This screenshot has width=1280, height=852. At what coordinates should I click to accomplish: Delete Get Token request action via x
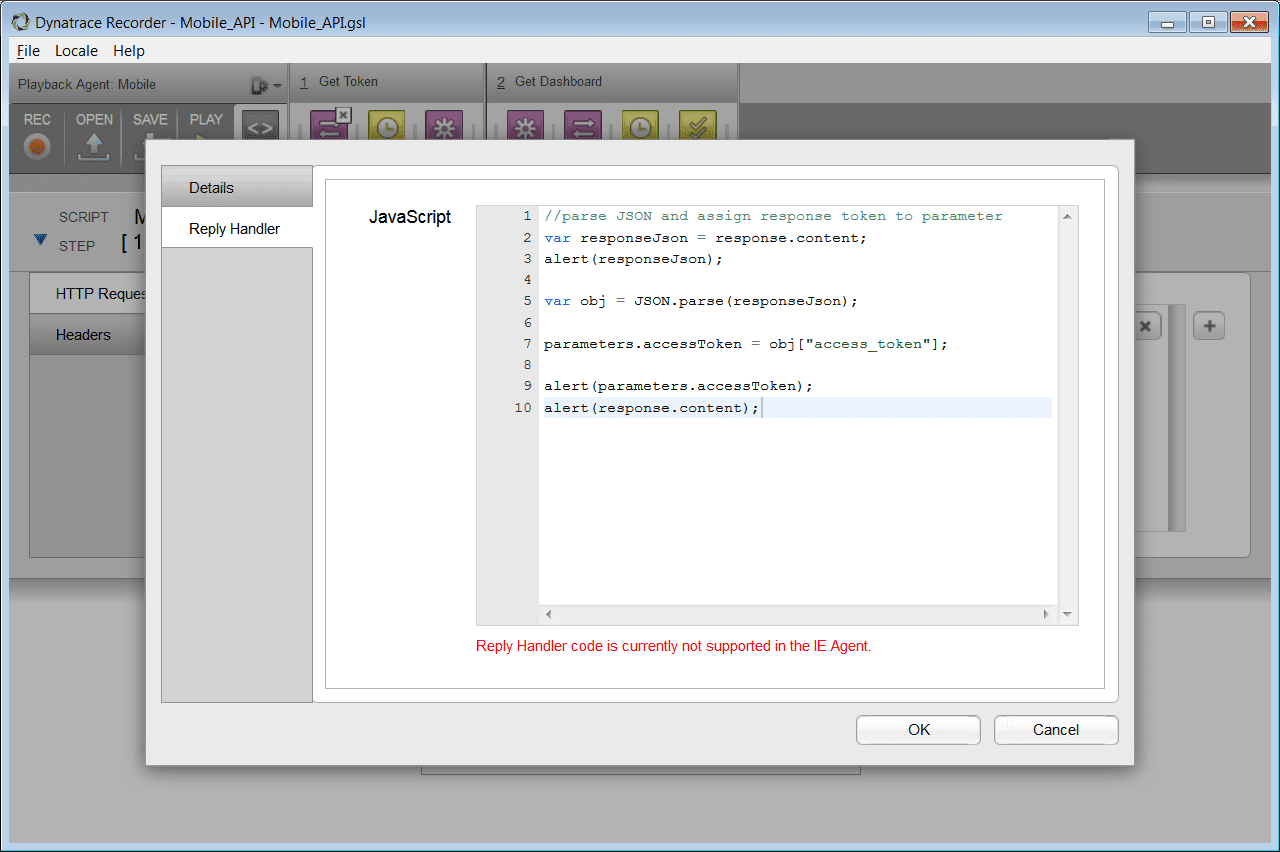coord(343,115)
